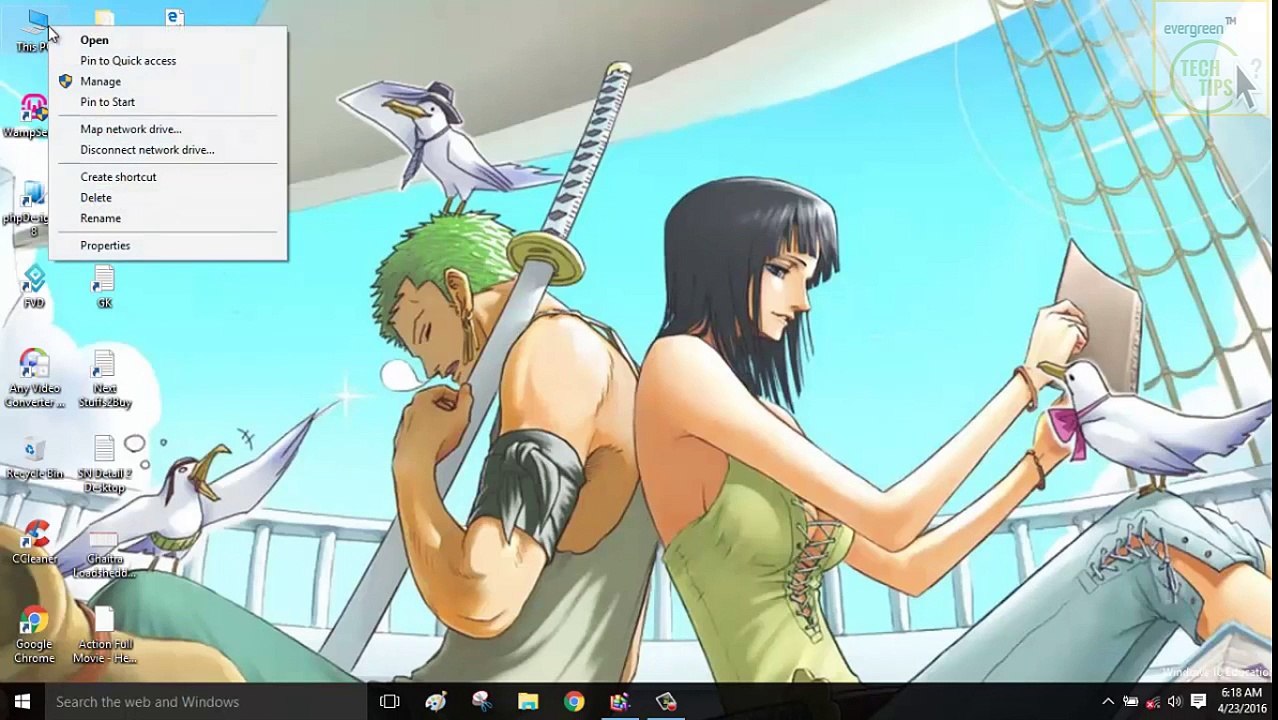Select the FVD desktop icon
Image resolution: width=1278 pixels, height=720 pixels.
(x=34, y=287)
